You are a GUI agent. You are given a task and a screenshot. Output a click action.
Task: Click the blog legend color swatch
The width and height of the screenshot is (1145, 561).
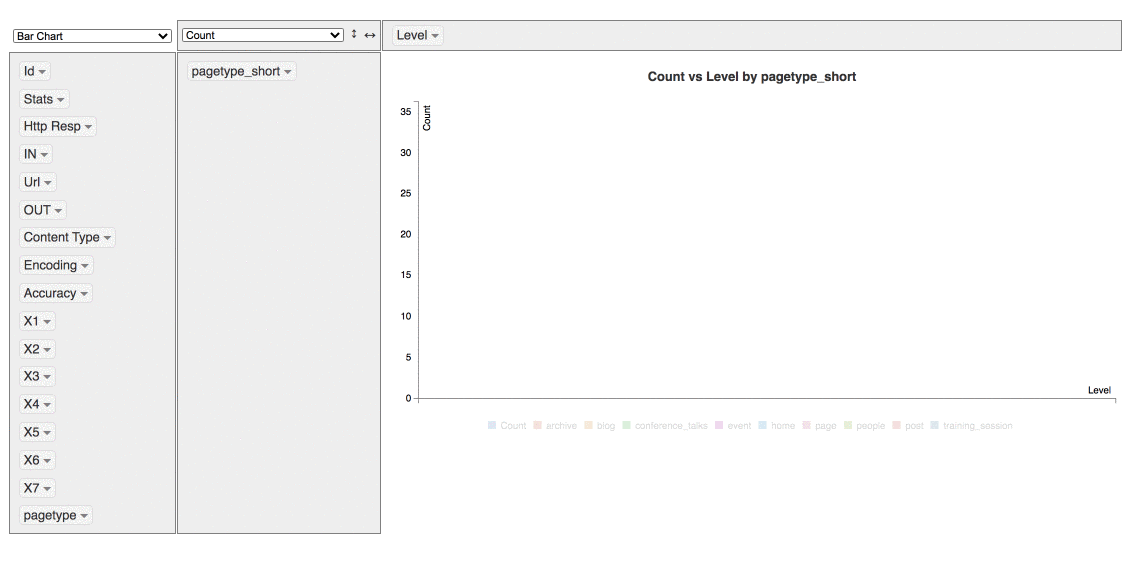pyautogui.click(x=589, y=426)
